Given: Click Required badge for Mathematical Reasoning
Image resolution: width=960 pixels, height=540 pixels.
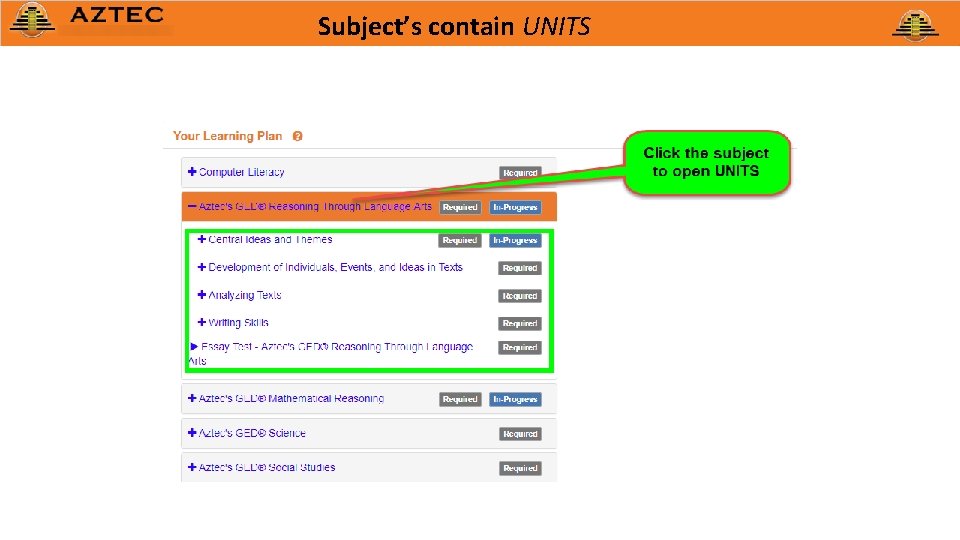Looking at the screenshot, I should (x=460, y=400).
